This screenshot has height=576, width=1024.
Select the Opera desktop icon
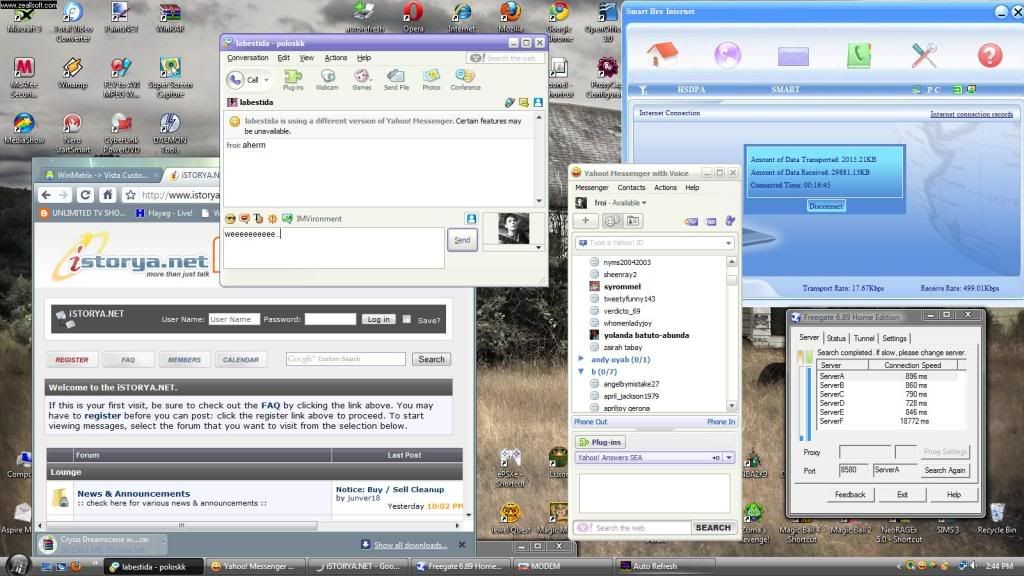413,17
